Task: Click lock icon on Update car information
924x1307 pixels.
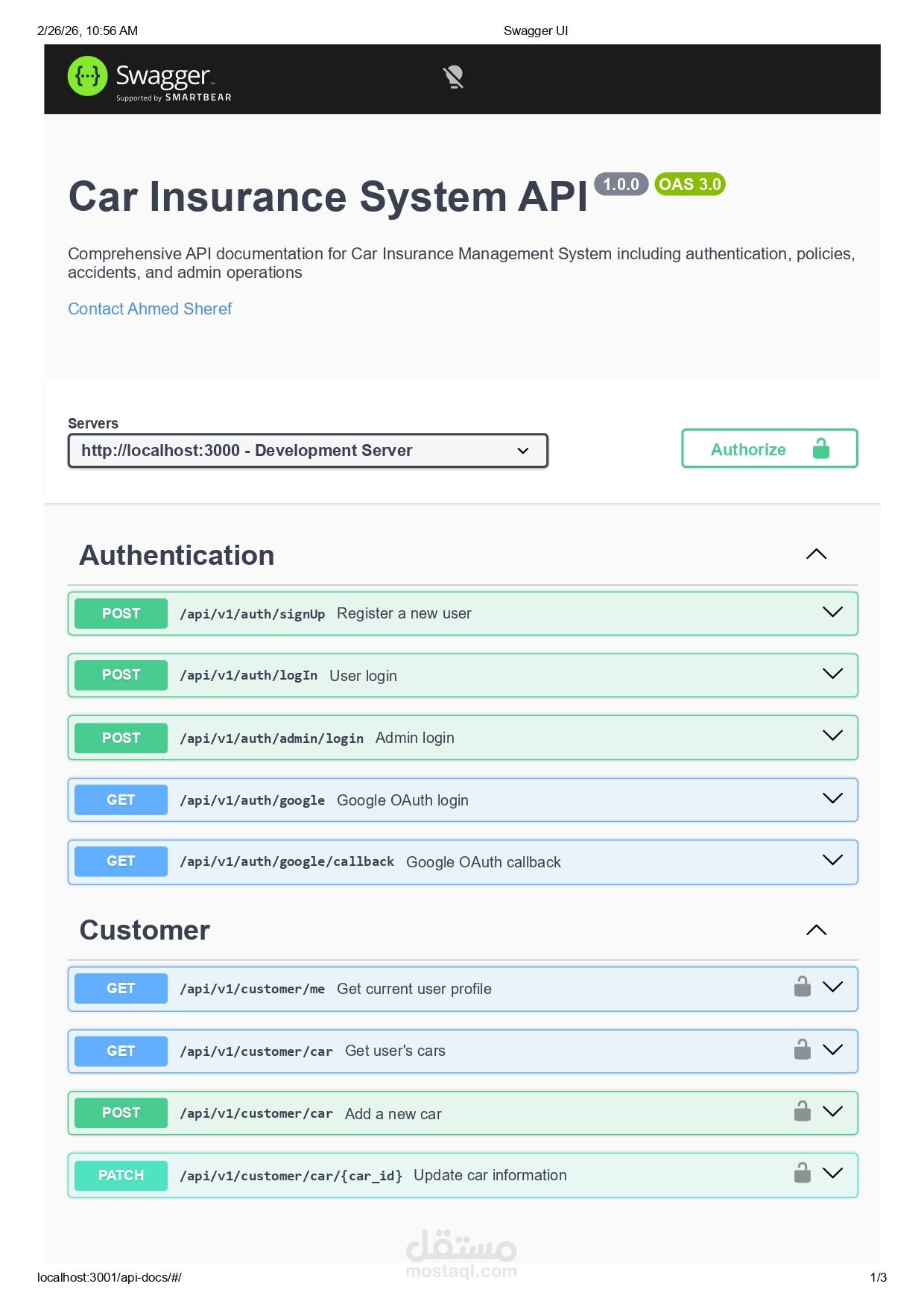Action: (x=802, y=1173)
